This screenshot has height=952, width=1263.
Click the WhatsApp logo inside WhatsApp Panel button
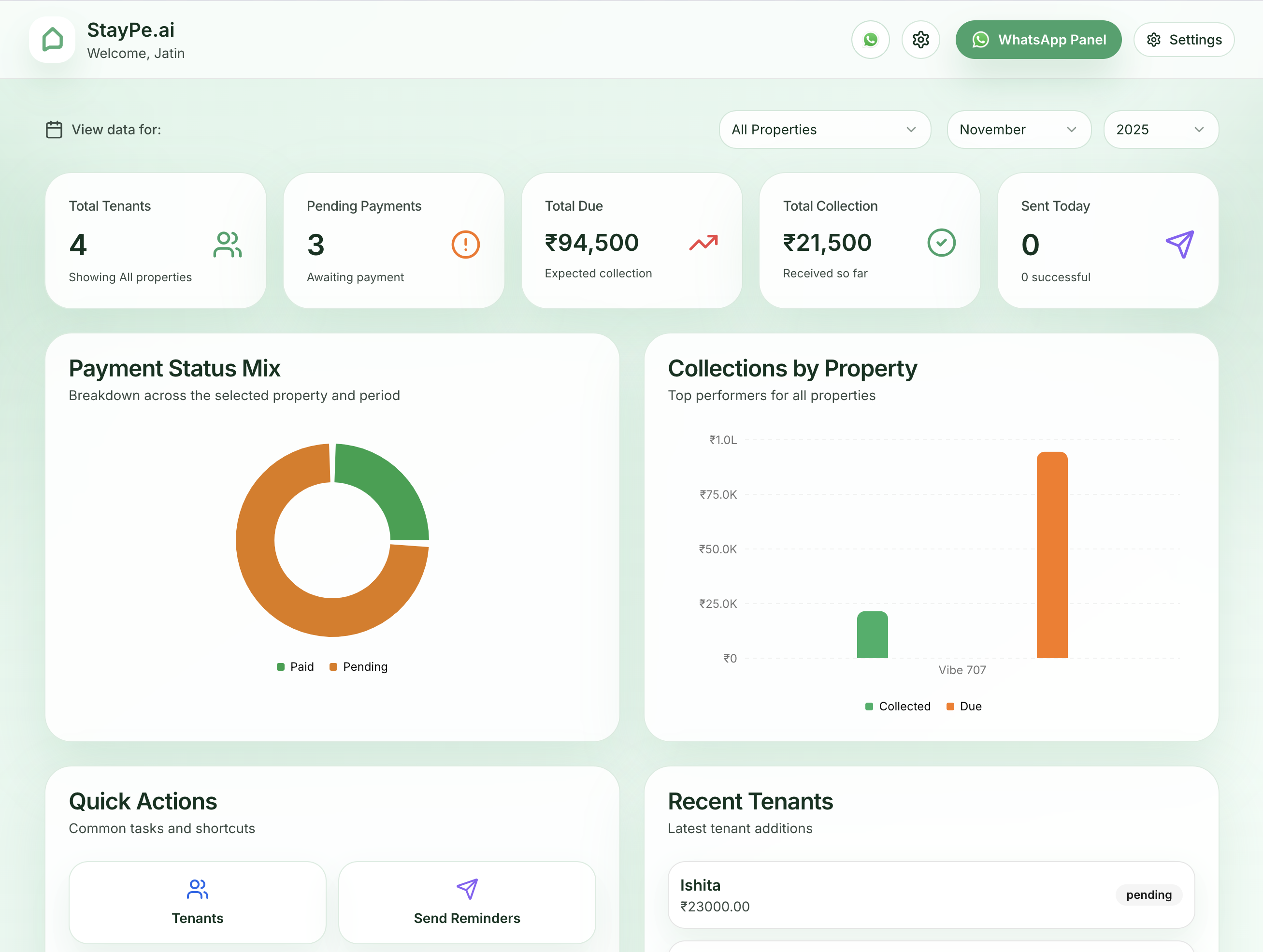pyautogui.click(x=980, y=40)
